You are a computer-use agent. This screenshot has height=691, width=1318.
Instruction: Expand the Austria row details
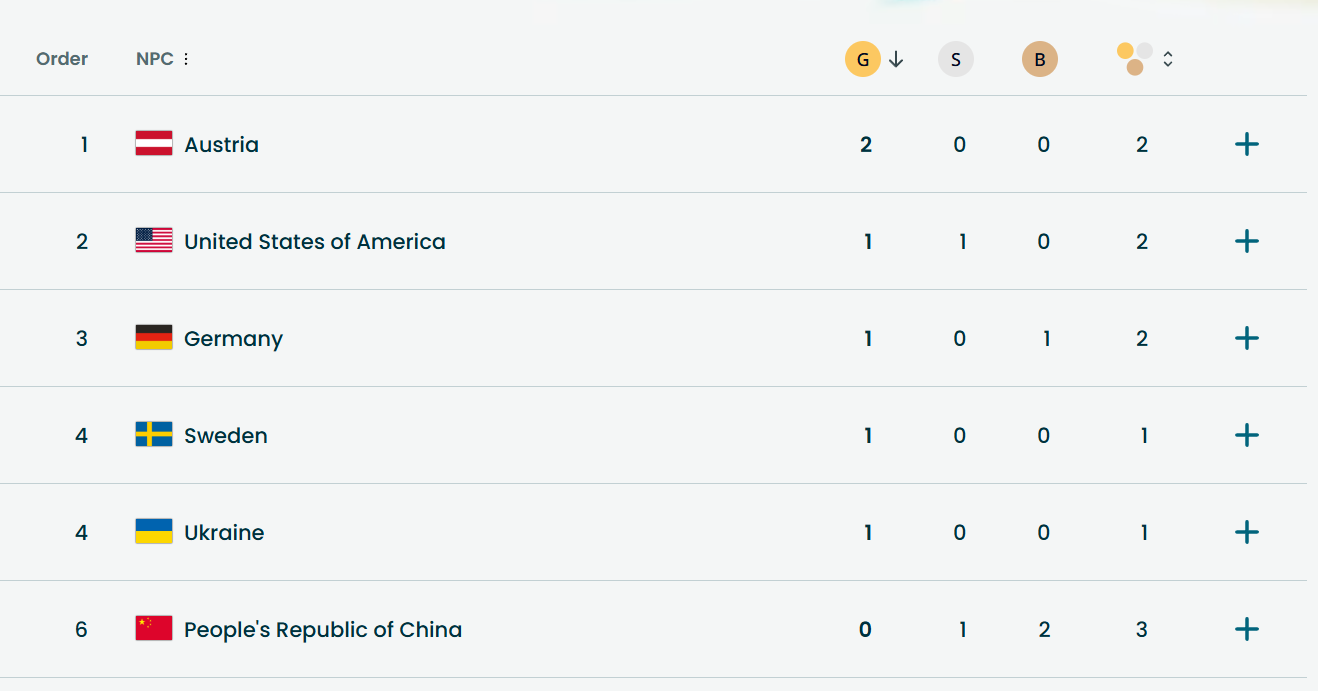click(x=1246, y=144)
